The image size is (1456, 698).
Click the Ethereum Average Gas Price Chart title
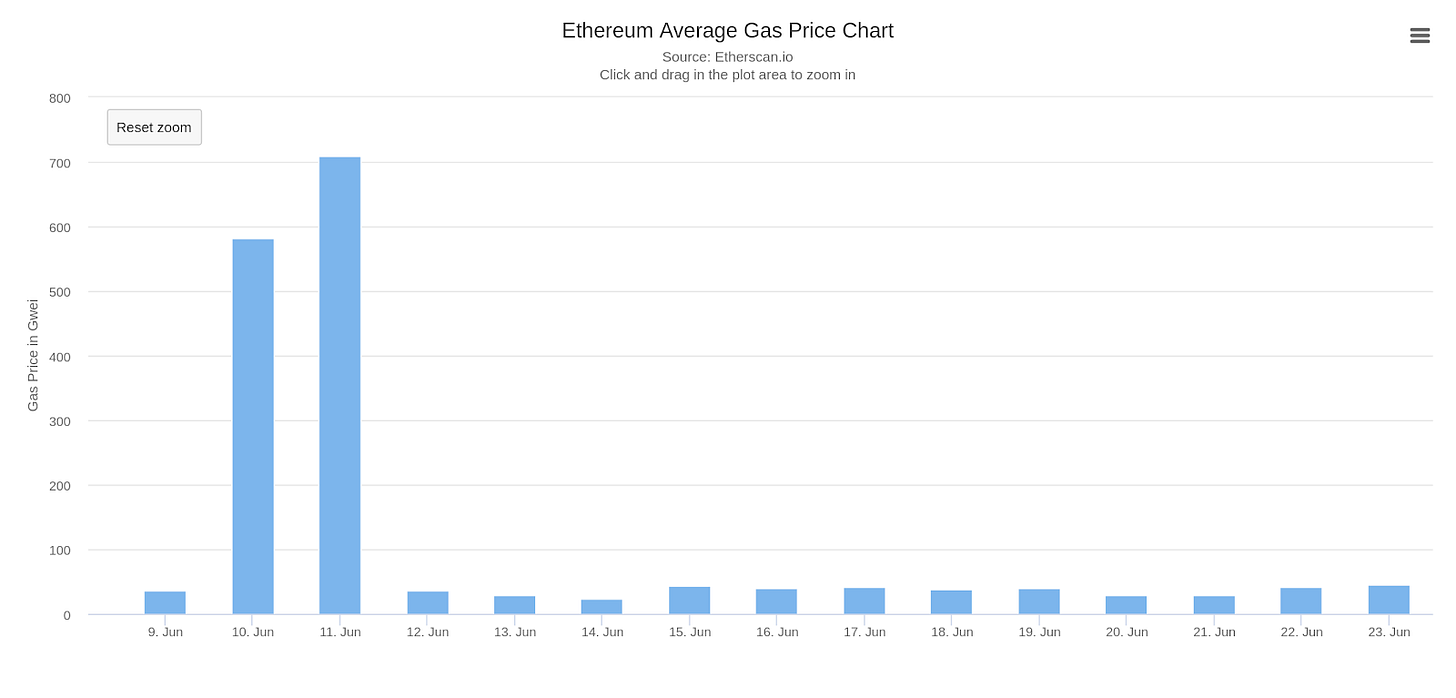coord(728,31)
